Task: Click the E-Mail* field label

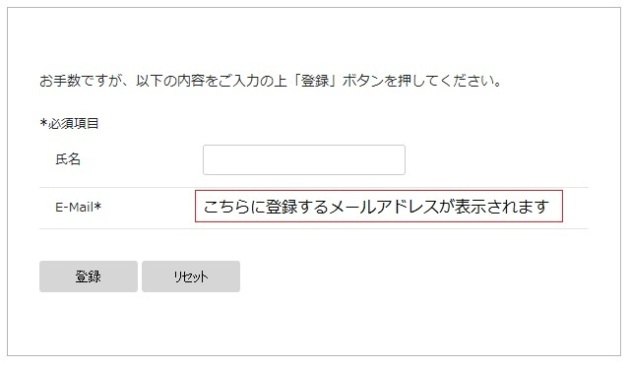Action: (x=78, y=207)
